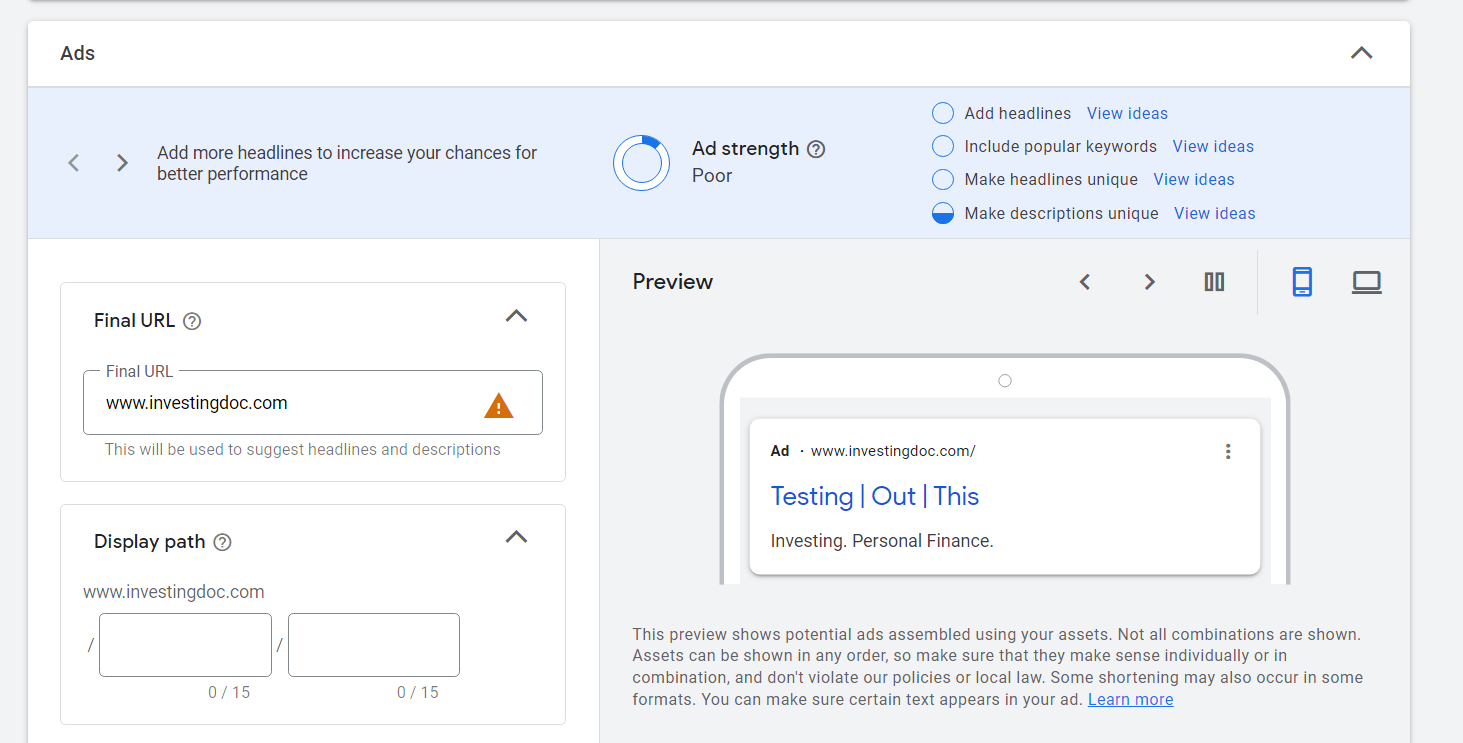Collapse the Ads section
Image resolution: width=1463 pixels, height=743 pixels.
pos(1361,53)
